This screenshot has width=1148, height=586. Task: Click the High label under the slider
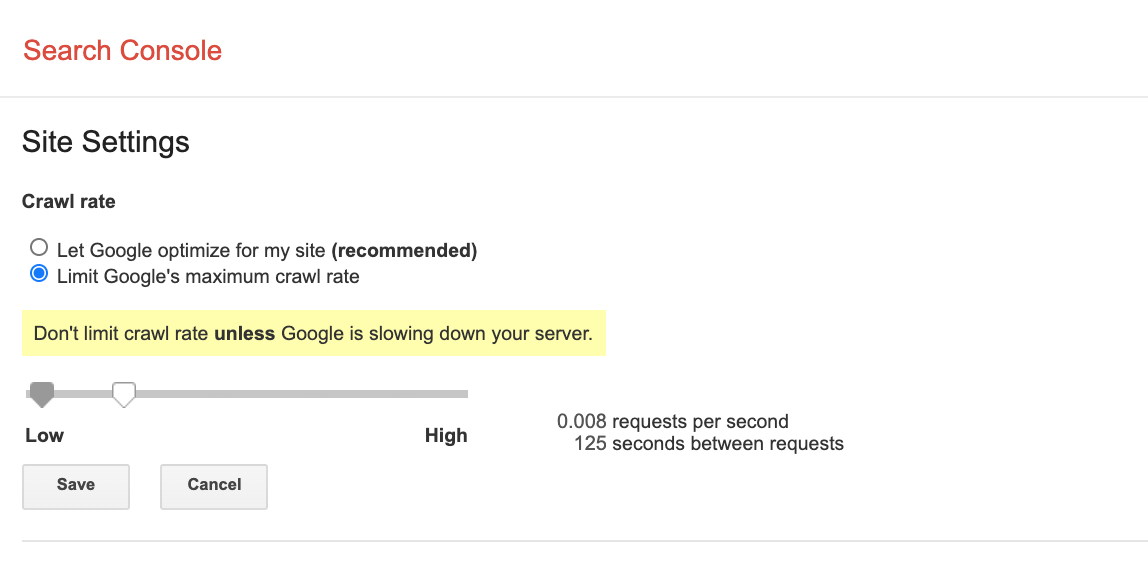(446, 435)
